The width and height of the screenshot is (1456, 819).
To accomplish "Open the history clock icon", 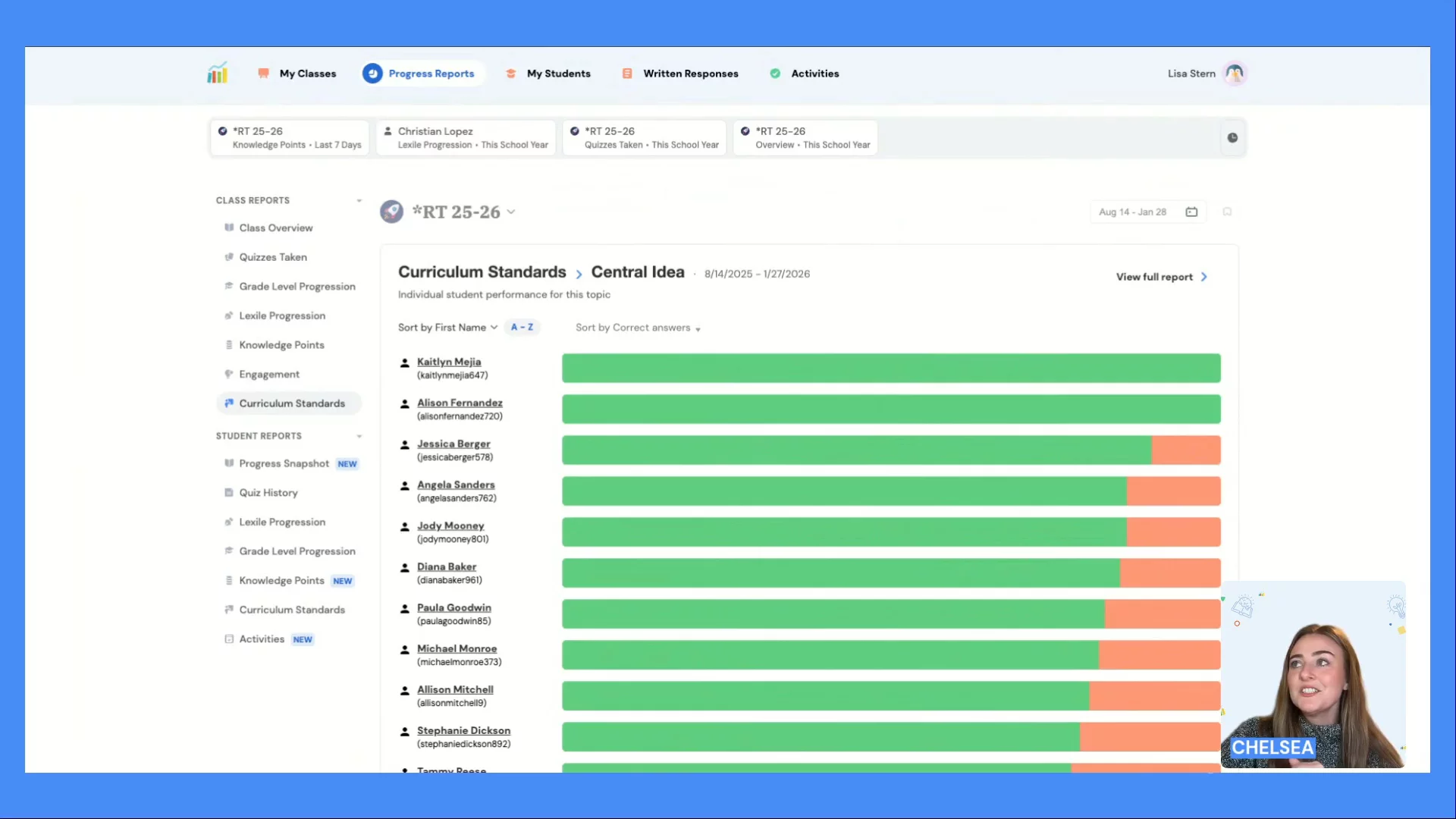I will click(1232, 137).
